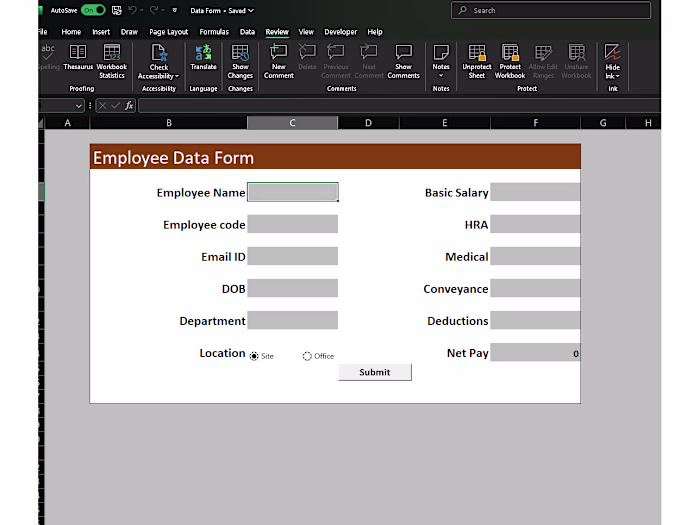
Task: Select column C header
Action: tap(292, 123)
